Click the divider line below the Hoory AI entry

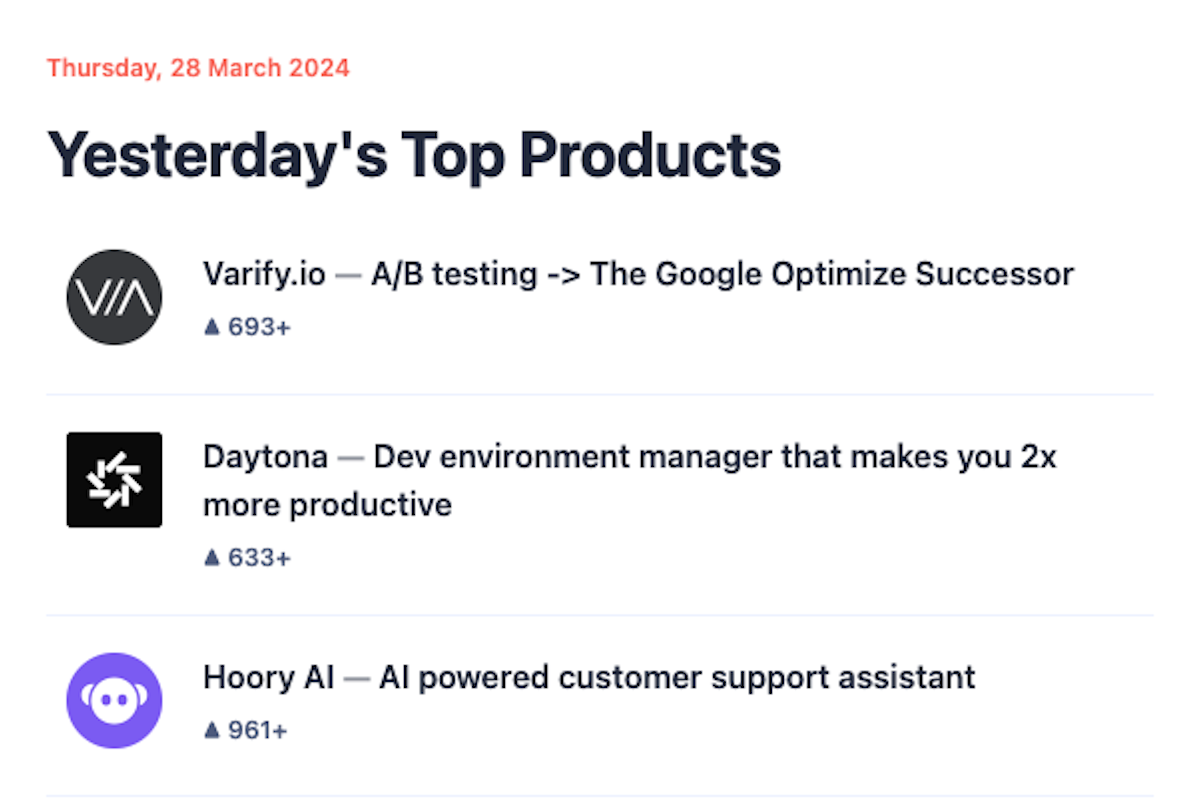(600, 797)
